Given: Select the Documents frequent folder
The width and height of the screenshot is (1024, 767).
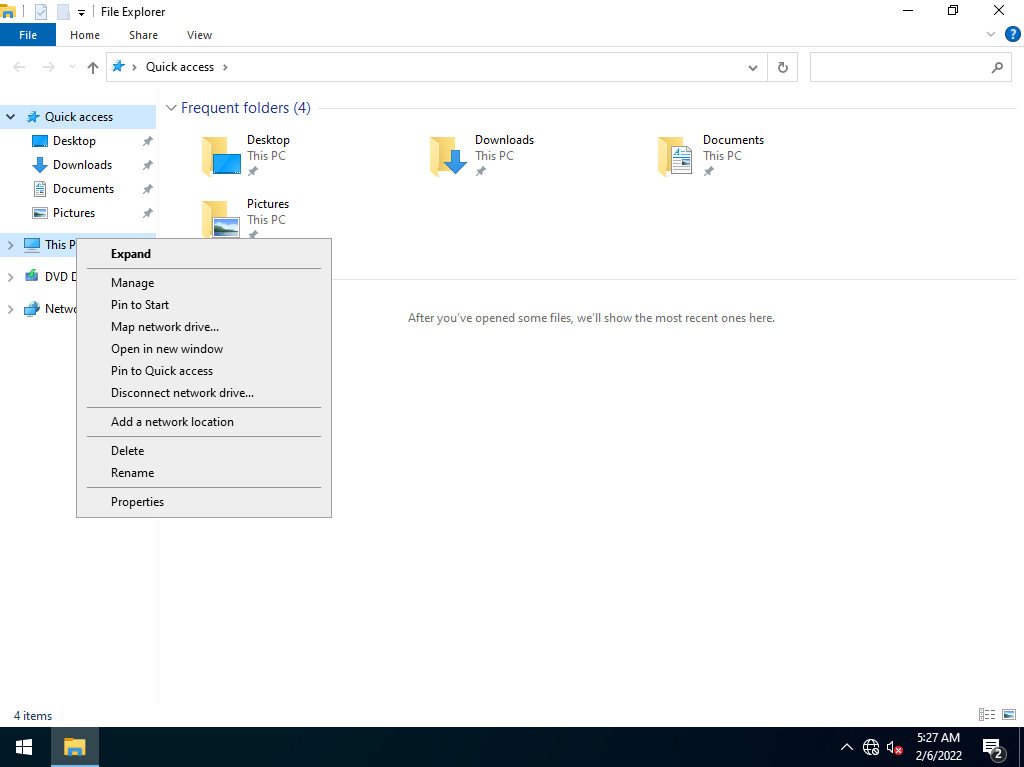Looking at the screenshot, I should point(711,155).
